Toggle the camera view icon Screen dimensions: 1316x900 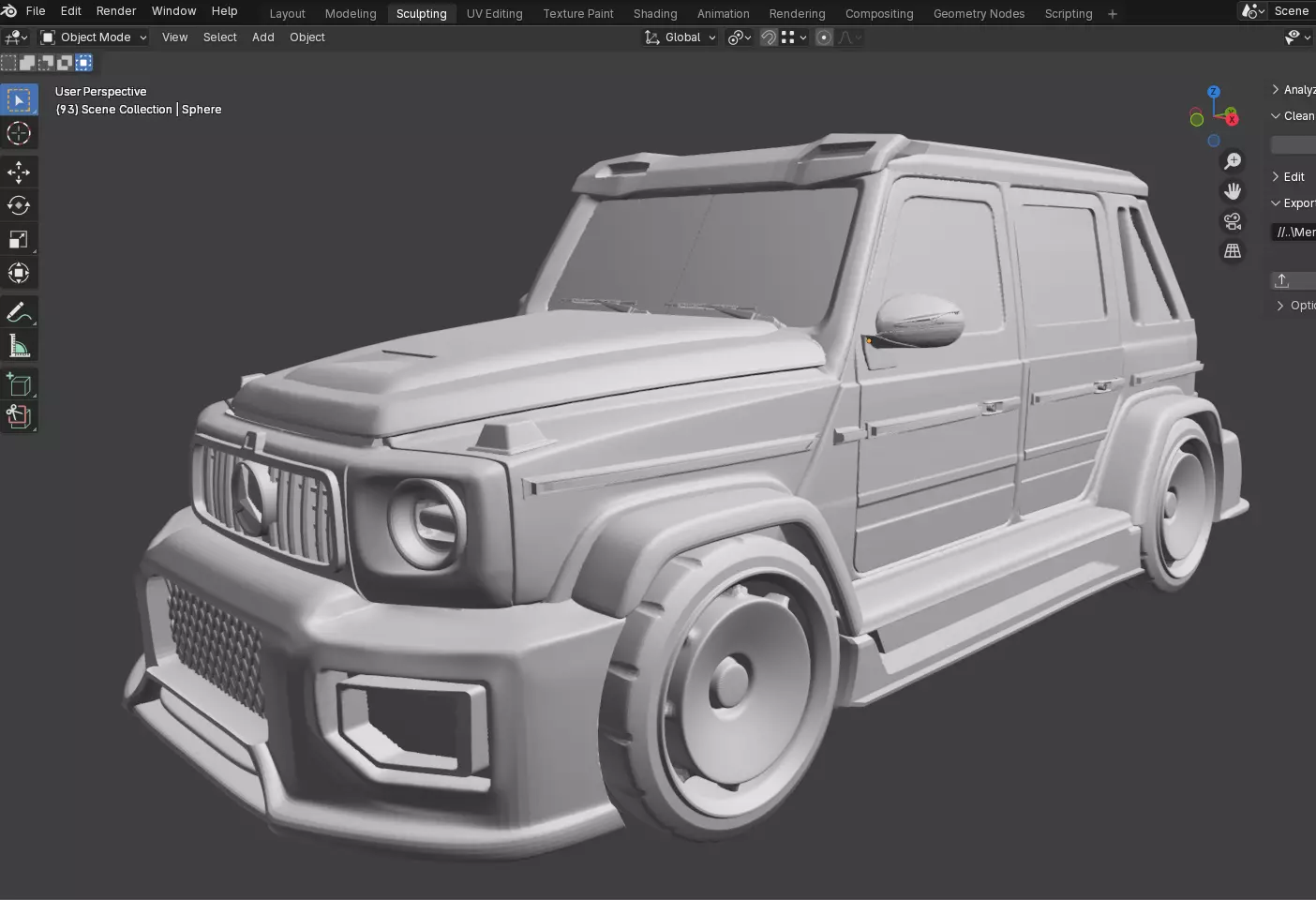[1233, 221]
